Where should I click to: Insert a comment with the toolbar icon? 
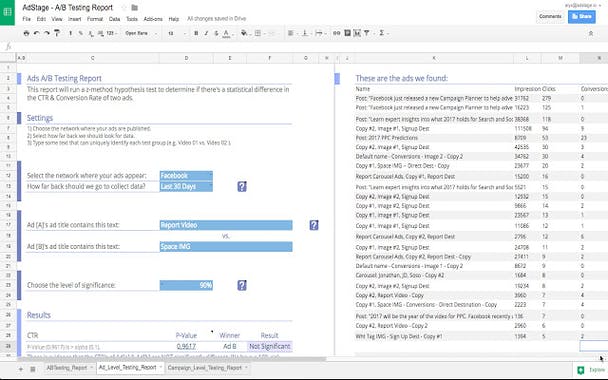coord(347,33)
